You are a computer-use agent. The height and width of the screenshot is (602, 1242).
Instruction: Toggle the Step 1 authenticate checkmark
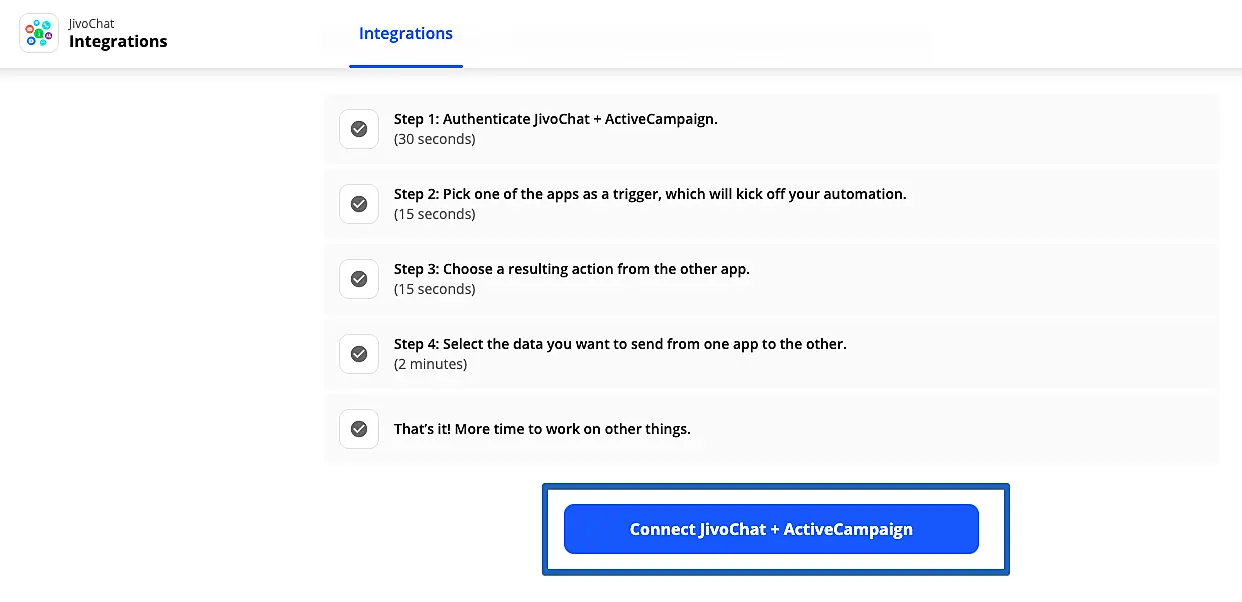(x=359, y=129)
